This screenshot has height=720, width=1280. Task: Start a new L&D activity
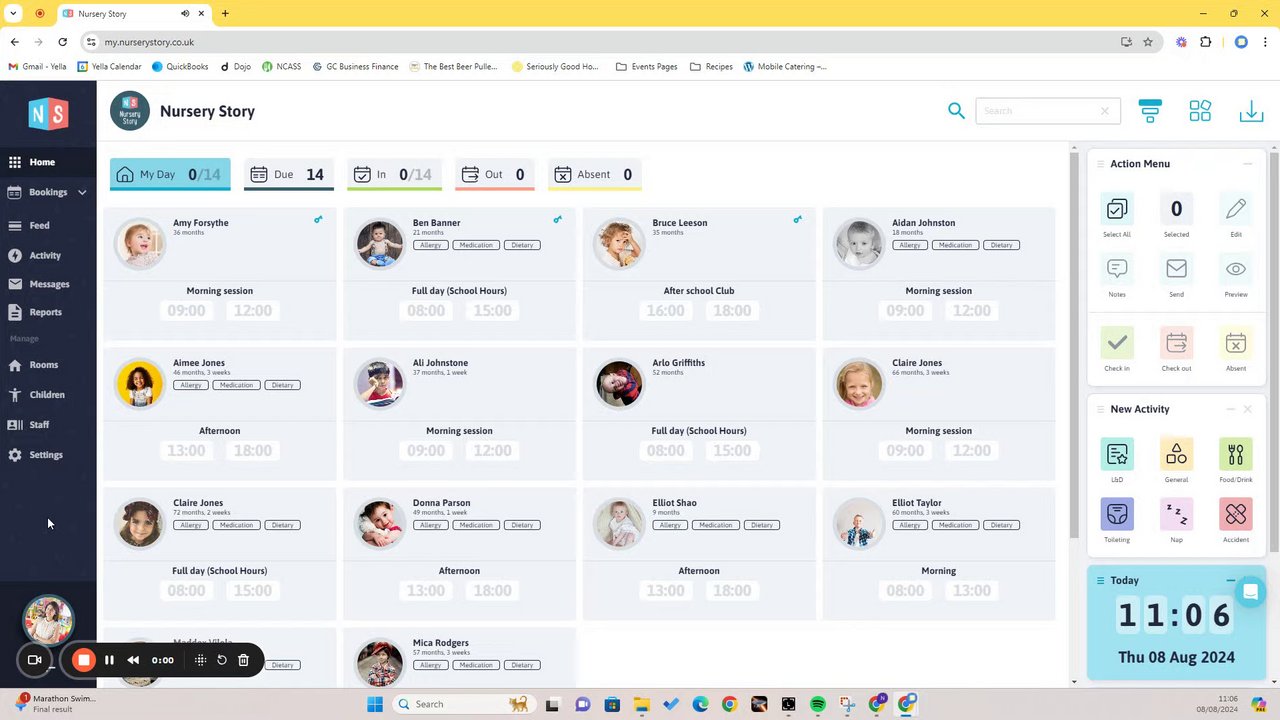coord(1117,454)
